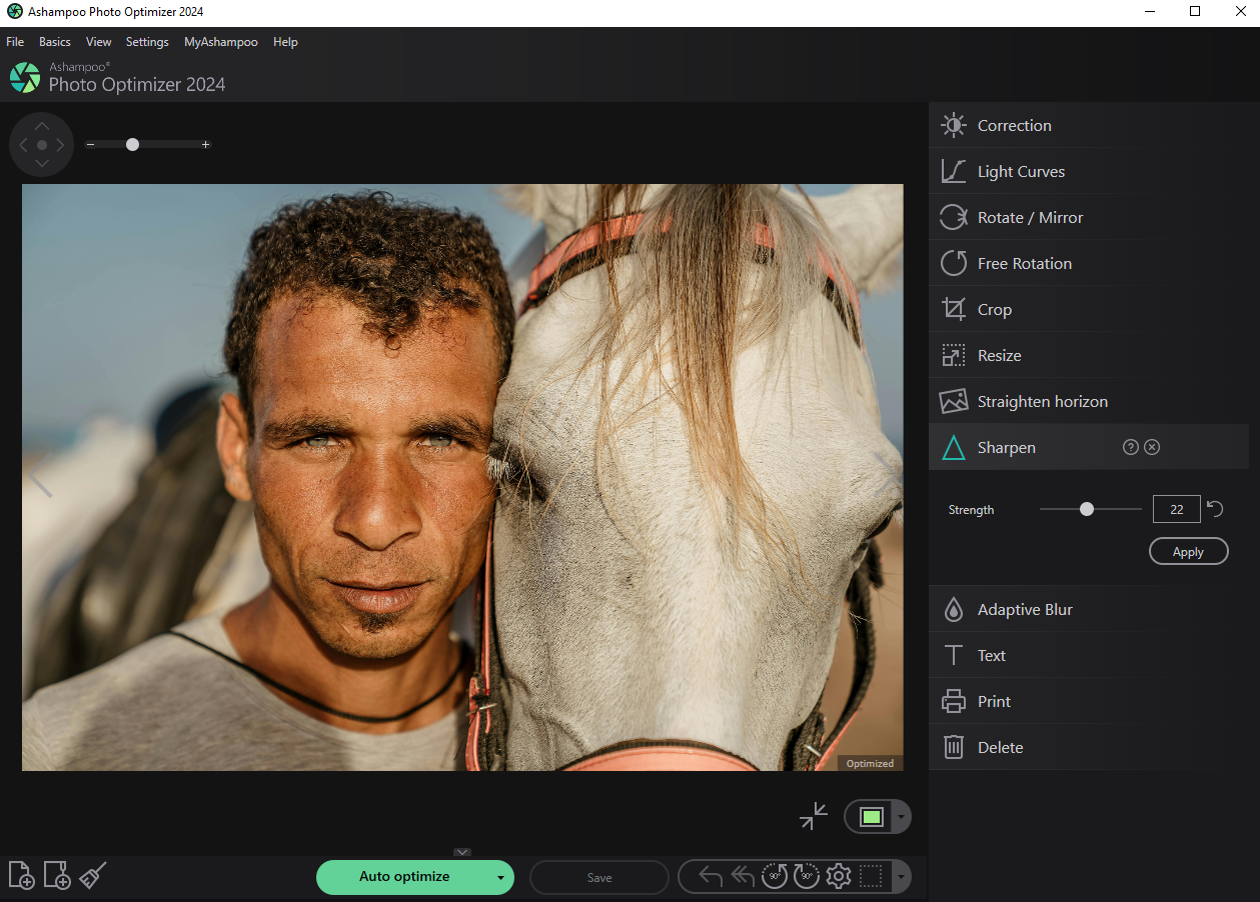
Task: Rotate image 90 degrees clockwise
Action: click(x=806, y=877)
